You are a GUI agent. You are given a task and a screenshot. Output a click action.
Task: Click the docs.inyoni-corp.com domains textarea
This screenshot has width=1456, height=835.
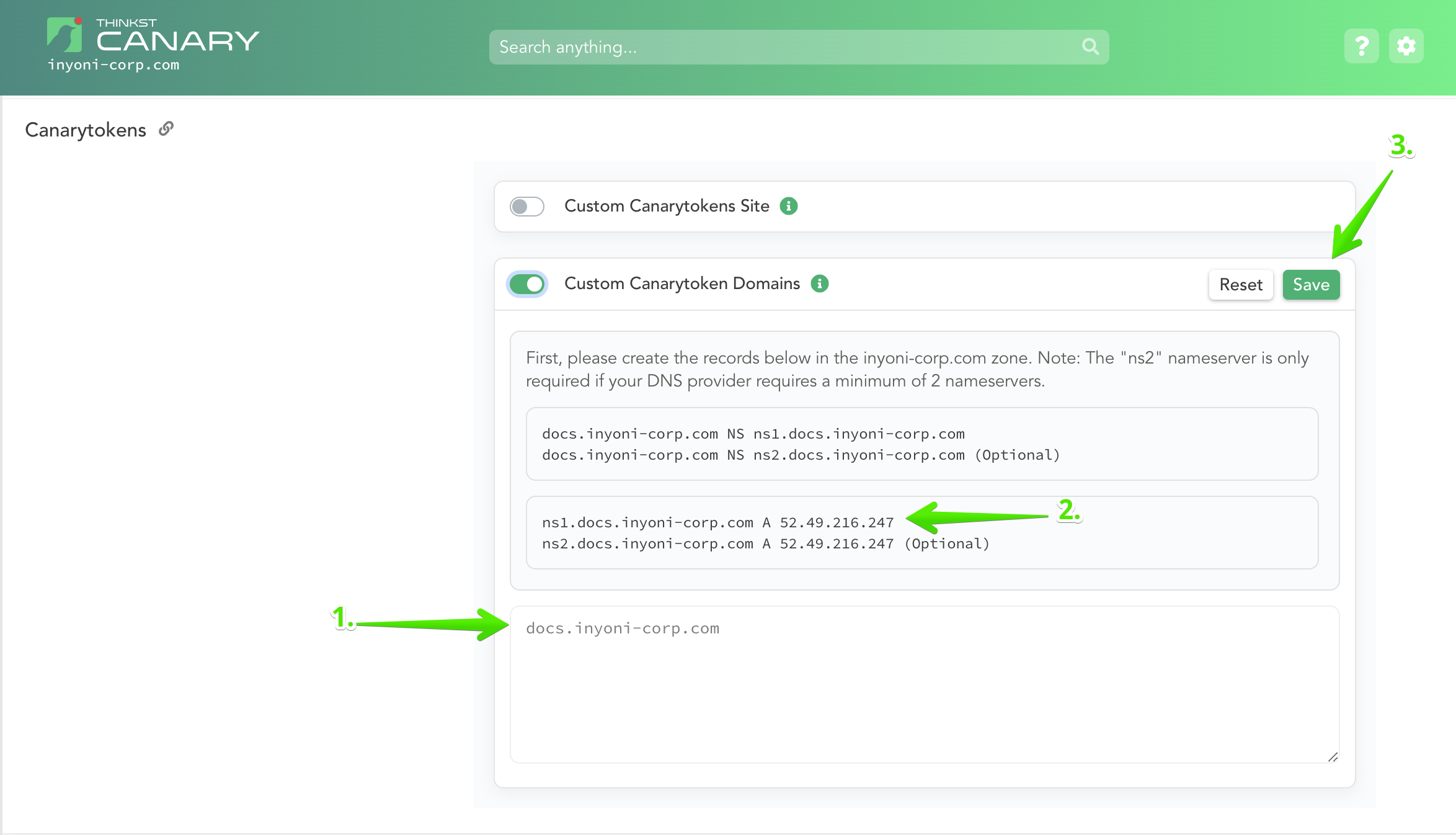pyautogui.click(x=924, y=684)
